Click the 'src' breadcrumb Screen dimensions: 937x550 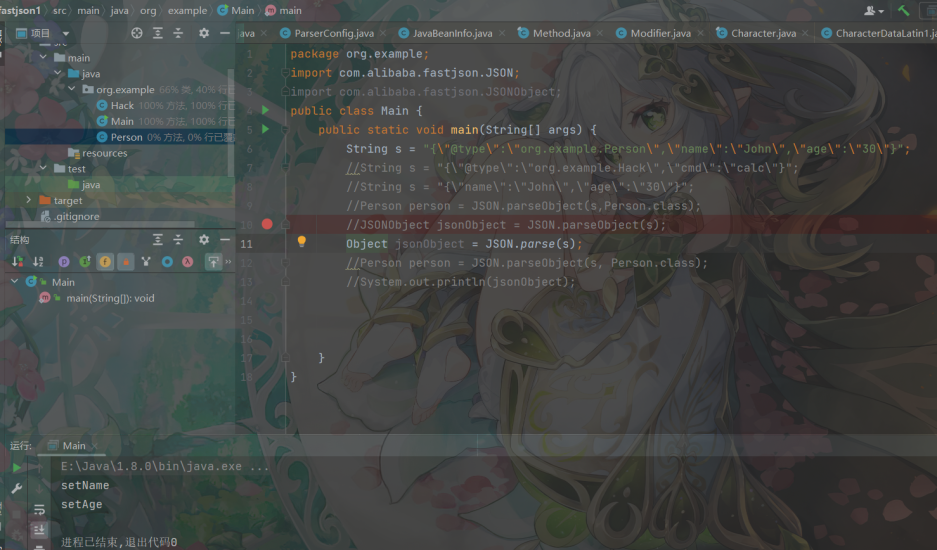tap(59, 10)
